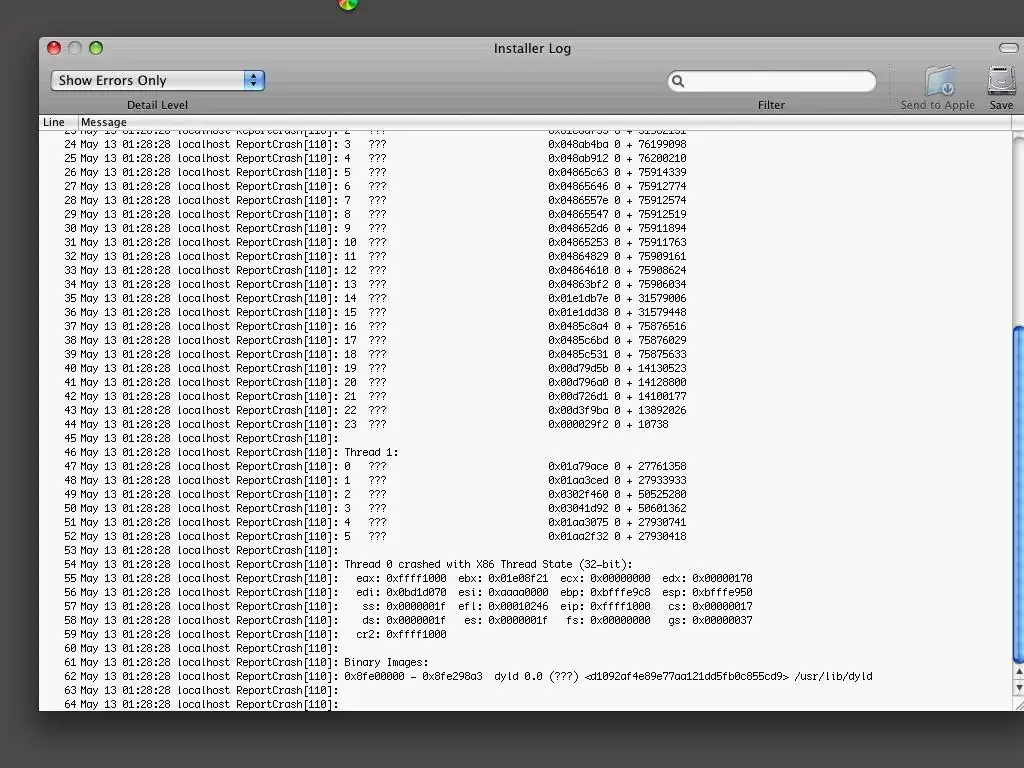Toggle the toolbar pill button at top right
The height and width of the screenshot is (768, 1024).
click(x=1008, y=48)
